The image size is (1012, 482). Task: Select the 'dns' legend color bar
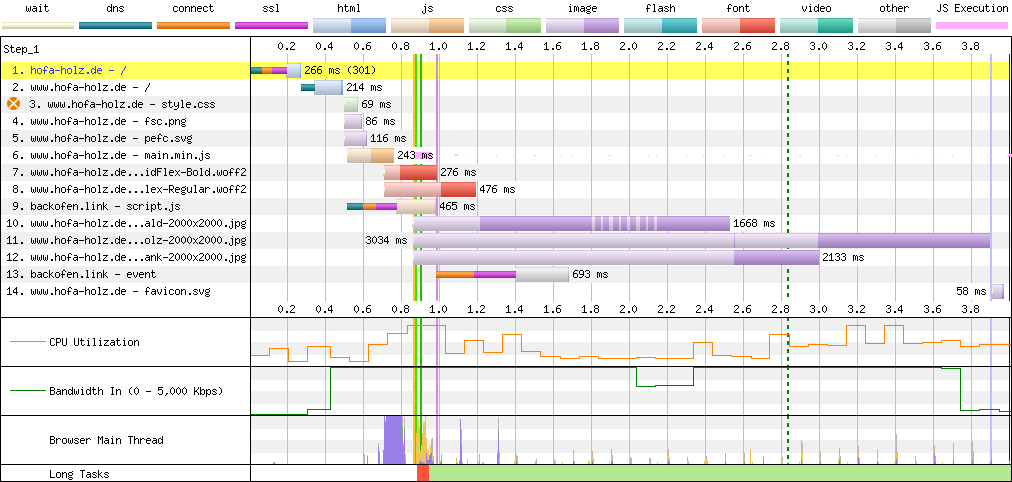(116, 26)
